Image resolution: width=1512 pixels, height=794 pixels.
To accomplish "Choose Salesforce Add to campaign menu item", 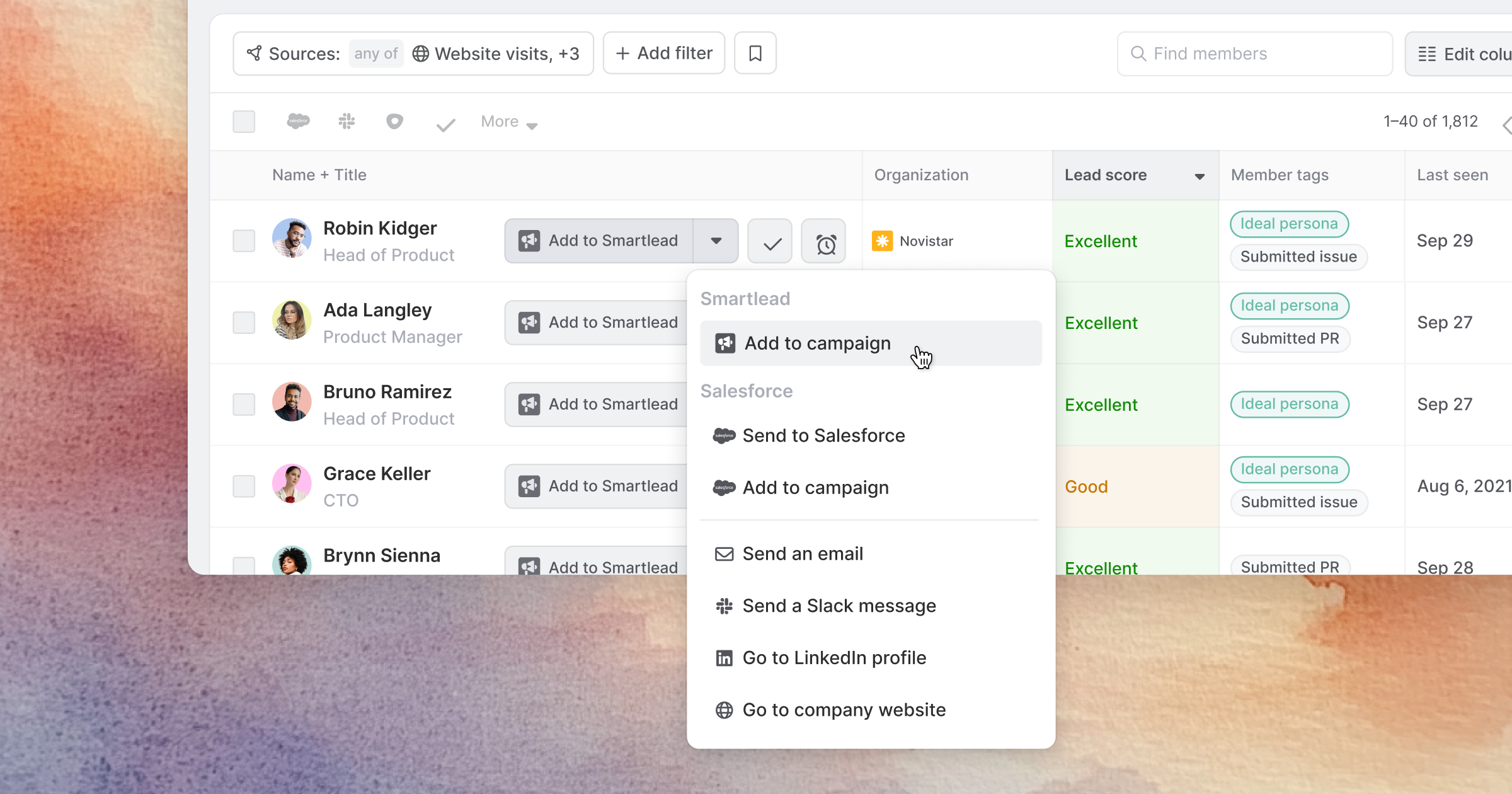I will point(871,488).
